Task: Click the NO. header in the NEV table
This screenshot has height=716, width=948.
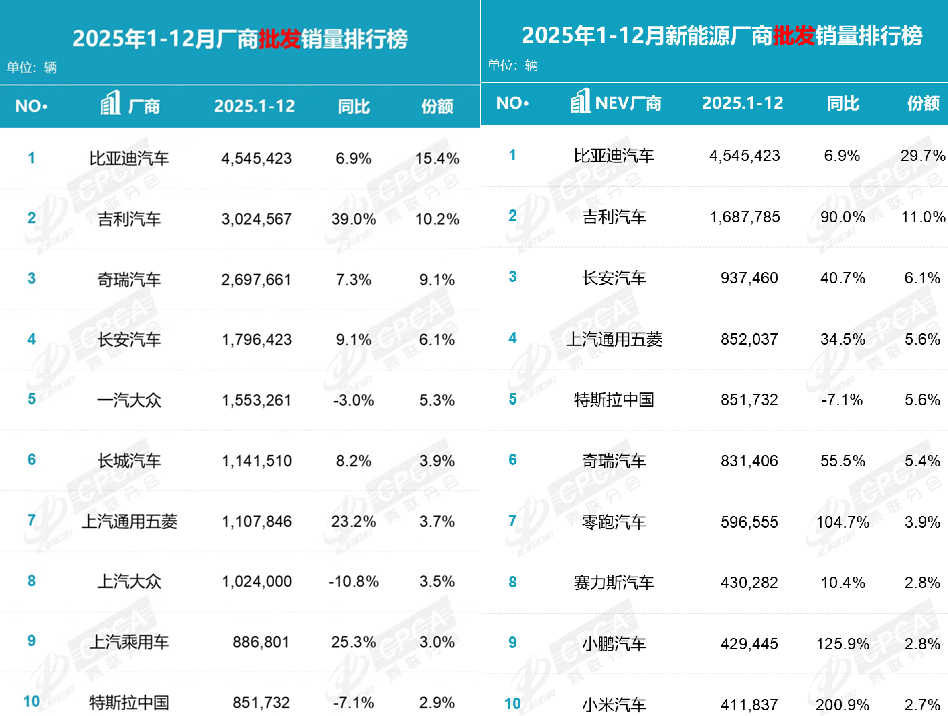Action: [511, 103]
